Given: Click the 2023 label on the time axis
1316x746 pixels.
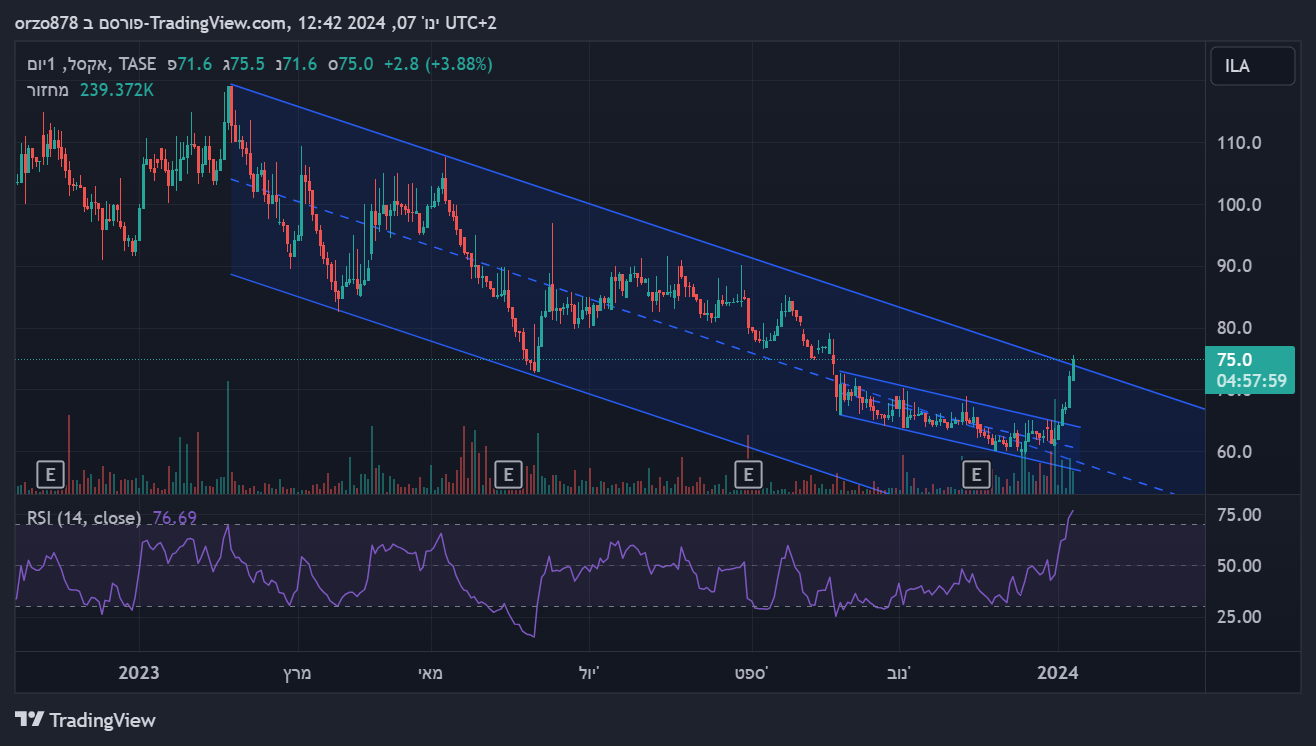Looking at the screenshot, I should 138,673.
